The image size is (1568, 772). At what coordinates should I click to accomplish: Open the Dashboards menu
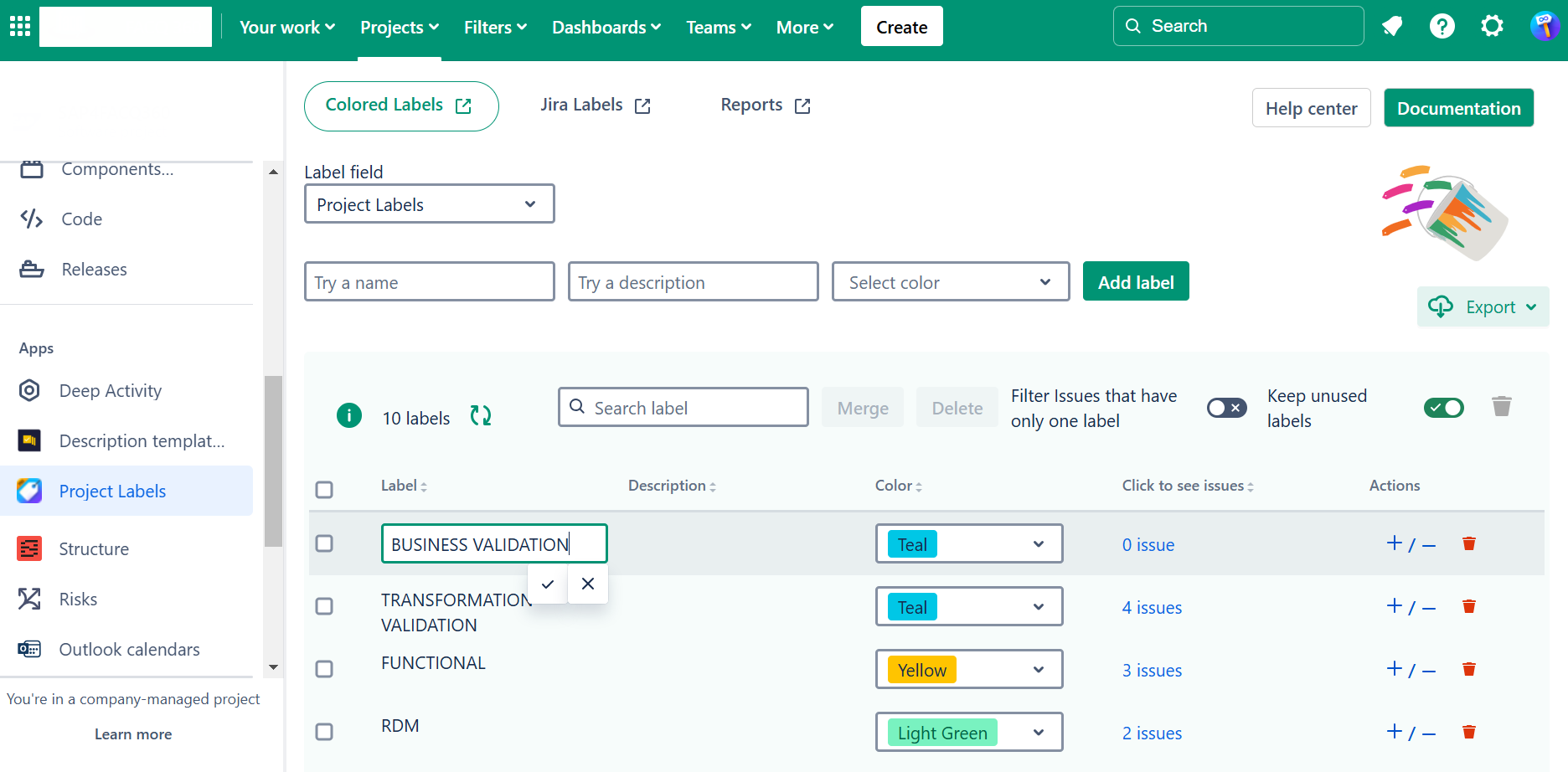606,28
